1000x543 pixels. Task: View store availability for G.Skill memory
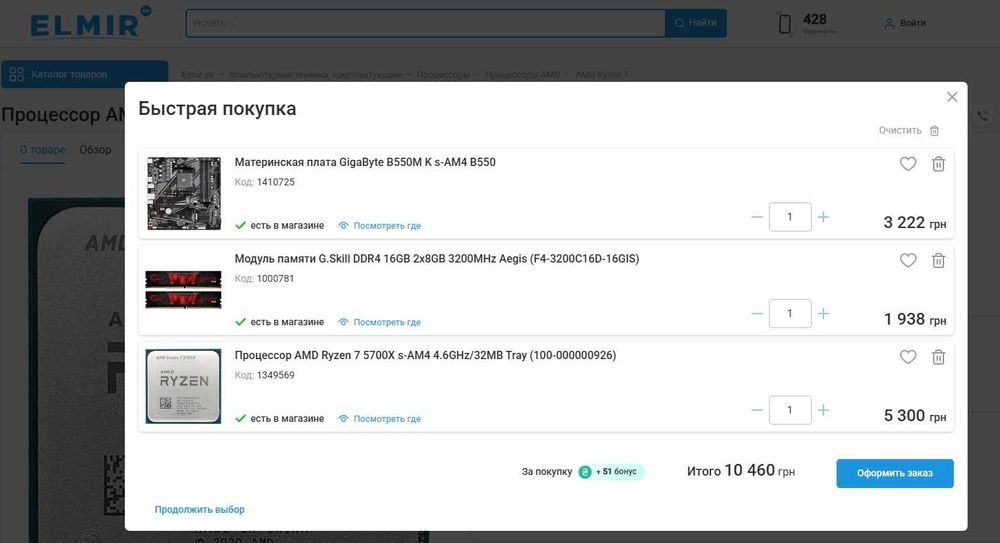click(379, 322)
